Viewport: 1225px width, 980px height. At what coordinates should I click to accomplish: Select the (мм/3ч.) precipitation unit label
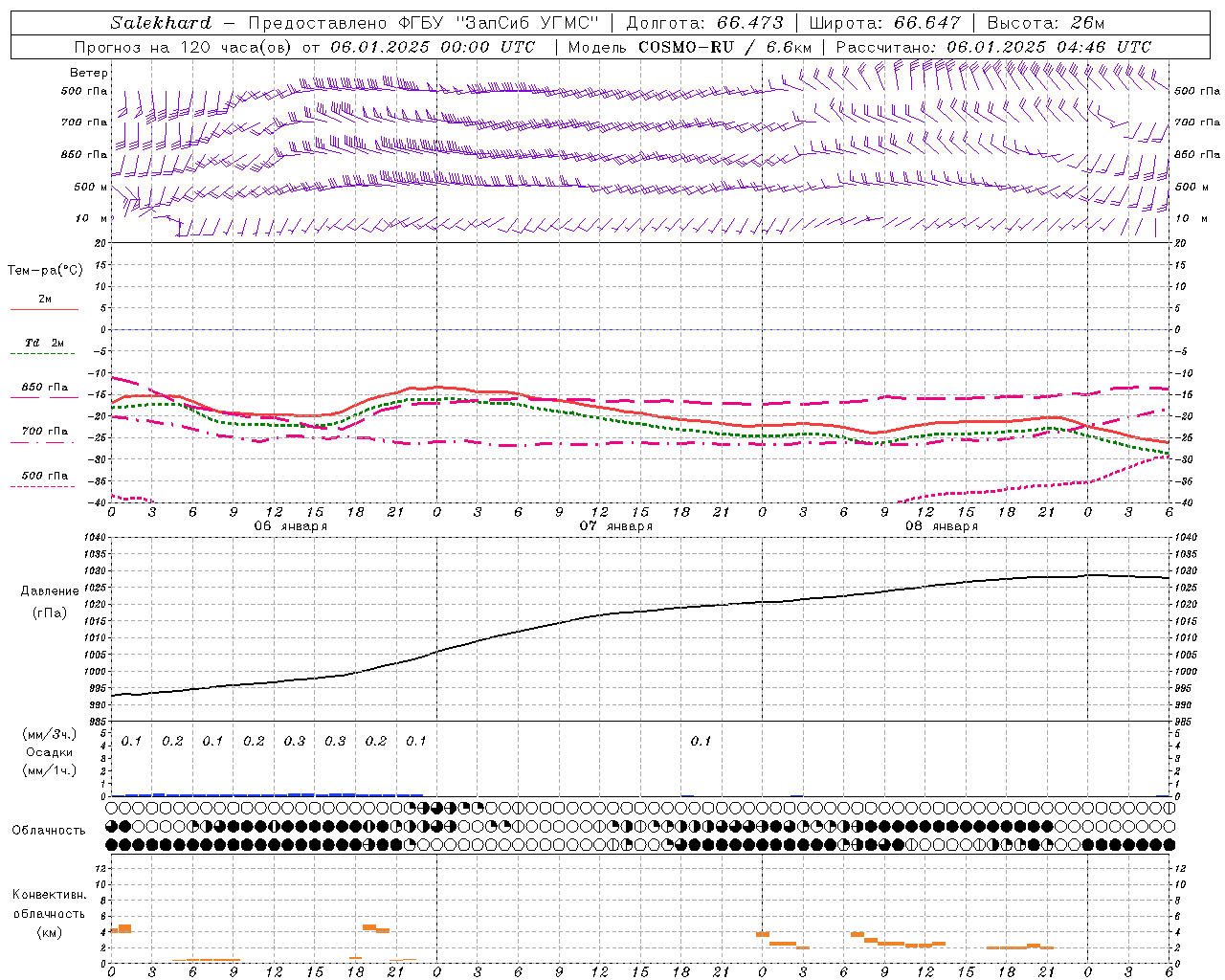(50, 734)
